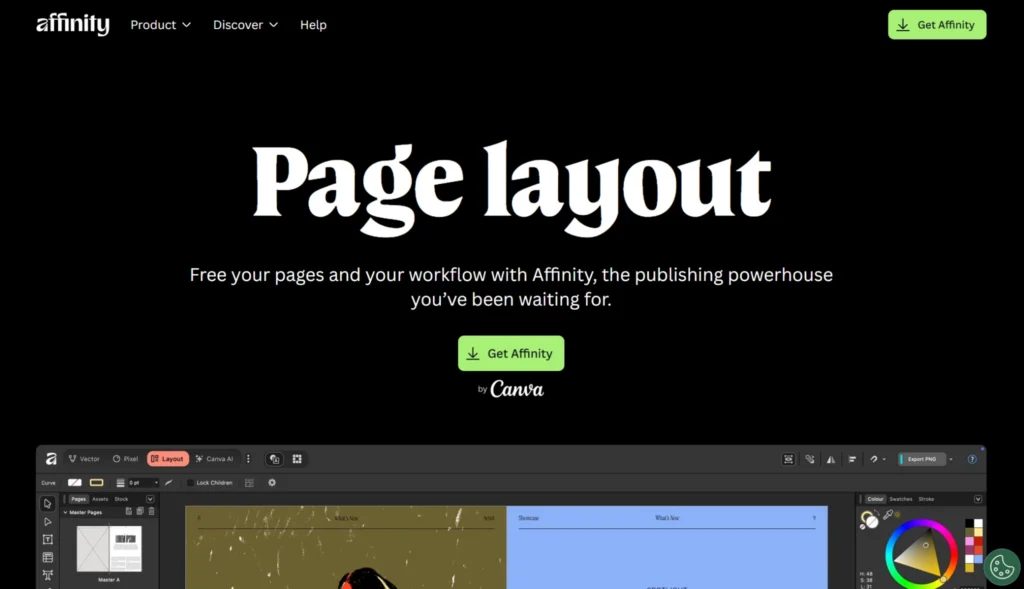1024x589 pixels.
Task: Click the black recent colour swatch
Action: pos(969,524)
